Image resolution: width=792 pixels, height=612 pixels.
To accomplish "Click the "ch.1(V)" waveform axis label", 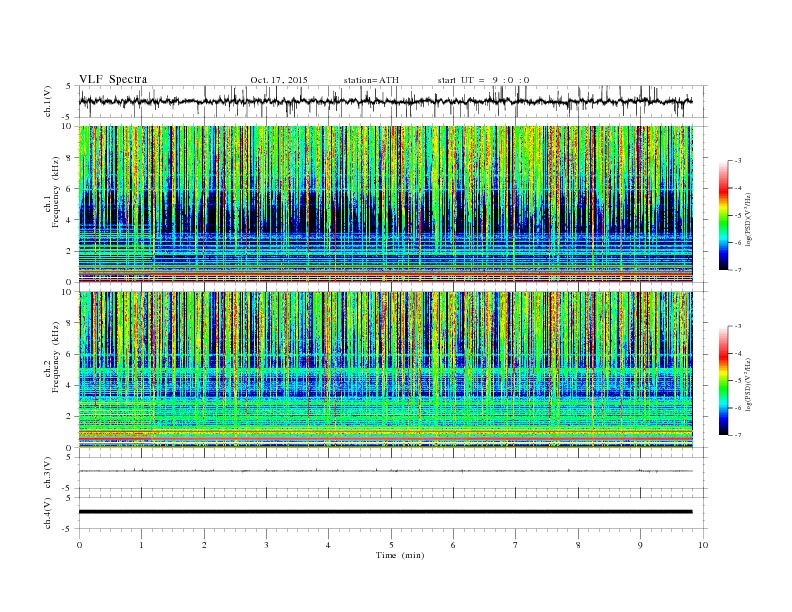I will point(48,101).
